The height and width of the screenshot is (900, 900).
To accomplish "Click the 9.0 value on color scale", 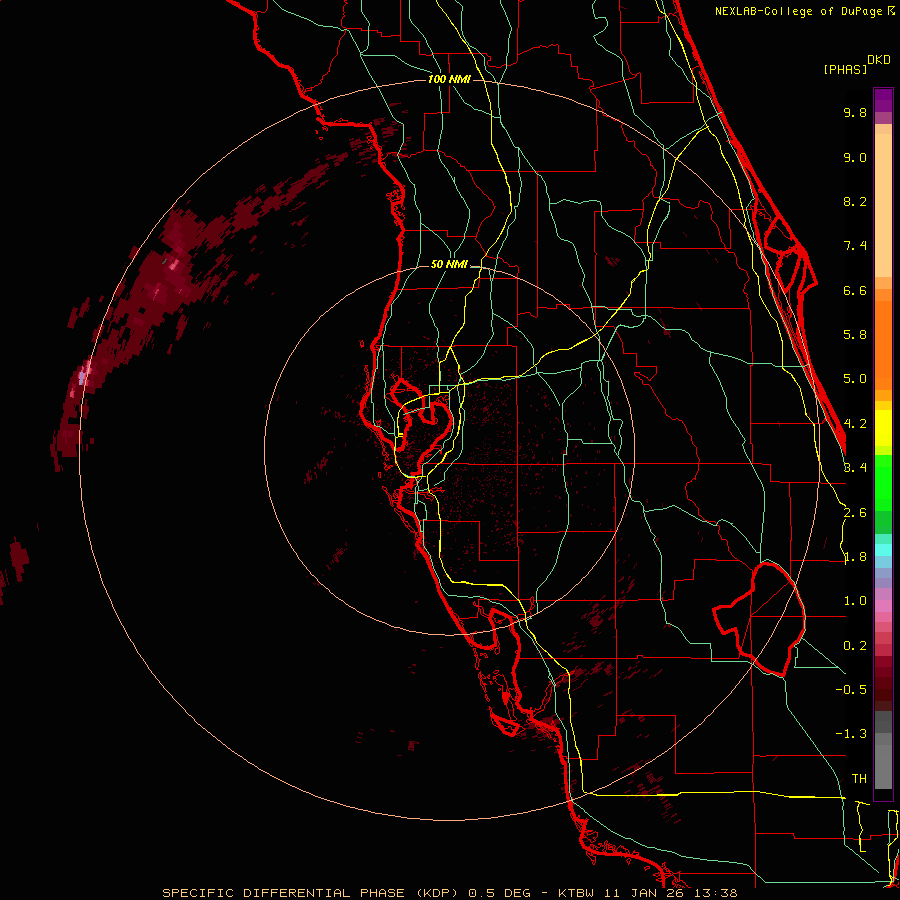I will [x=855, y=157].
